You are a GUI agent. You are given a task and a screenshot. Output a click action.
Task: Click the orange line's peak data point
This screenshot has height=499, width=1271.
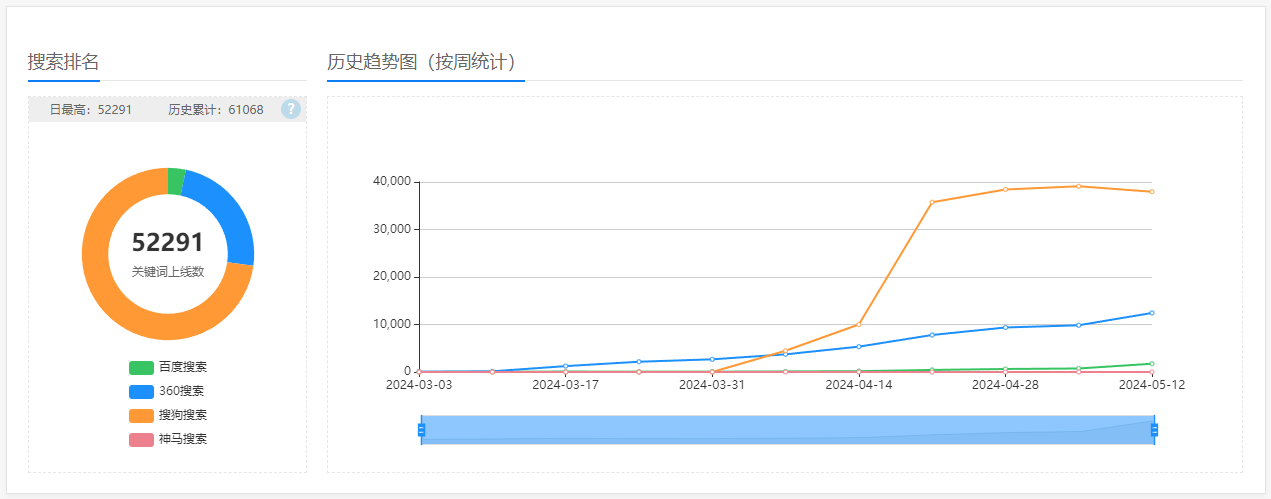coord(1078,186)
